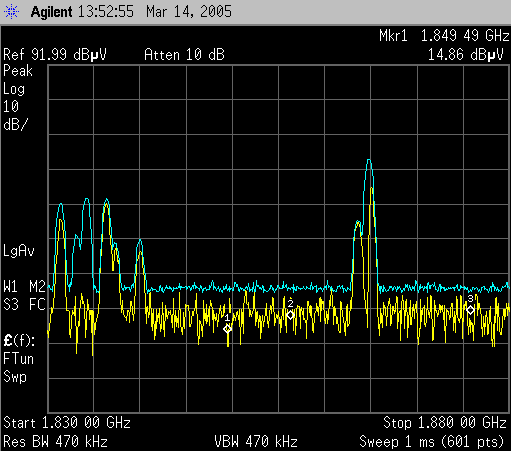Click the Log 10 dB/ scale label
Image resolution: width=511 pixels, height=453 pixels.
pyautogui.click(x=15, y=107)
